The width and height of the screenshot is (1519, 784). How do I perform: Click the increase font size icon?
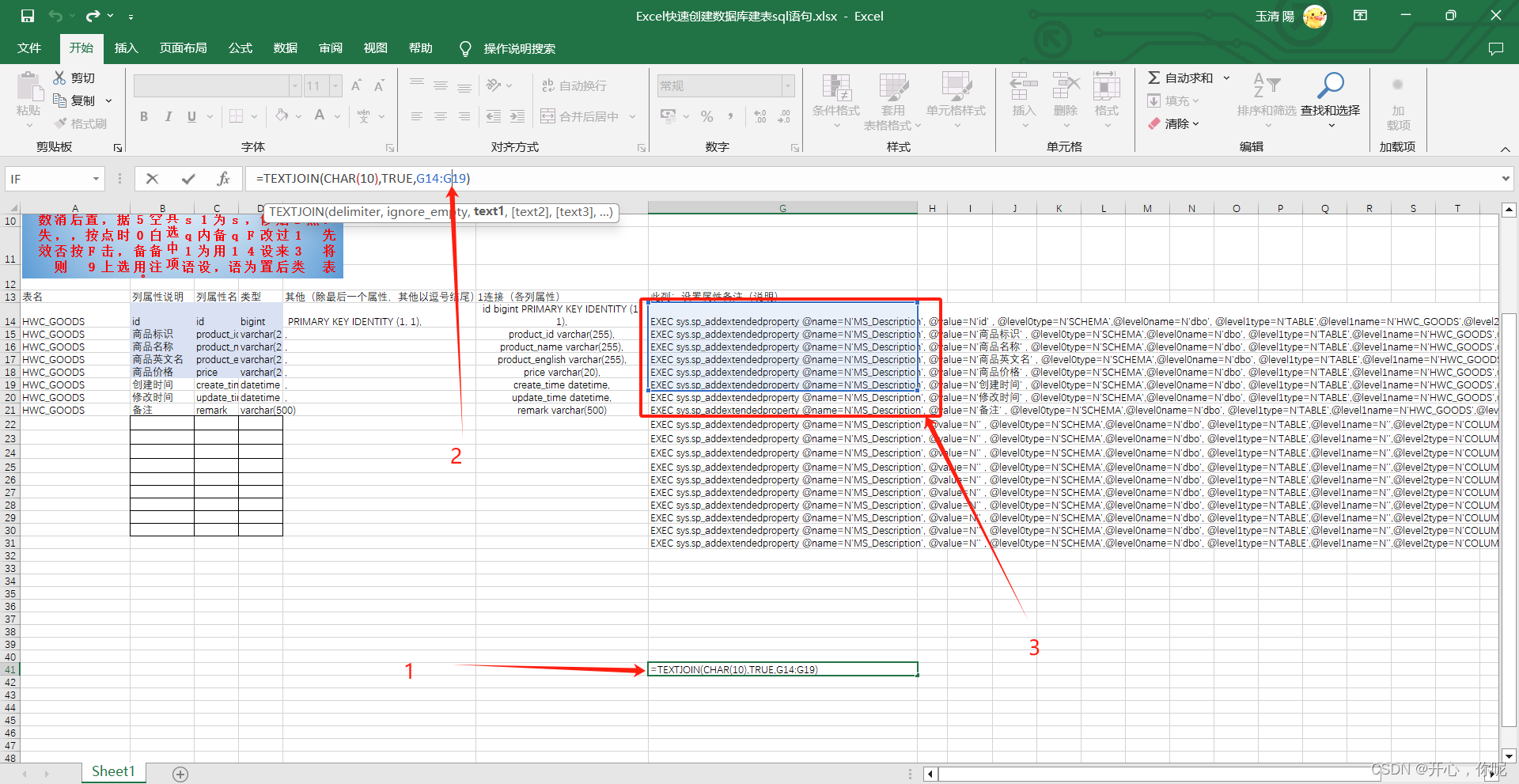coord(356,85)
